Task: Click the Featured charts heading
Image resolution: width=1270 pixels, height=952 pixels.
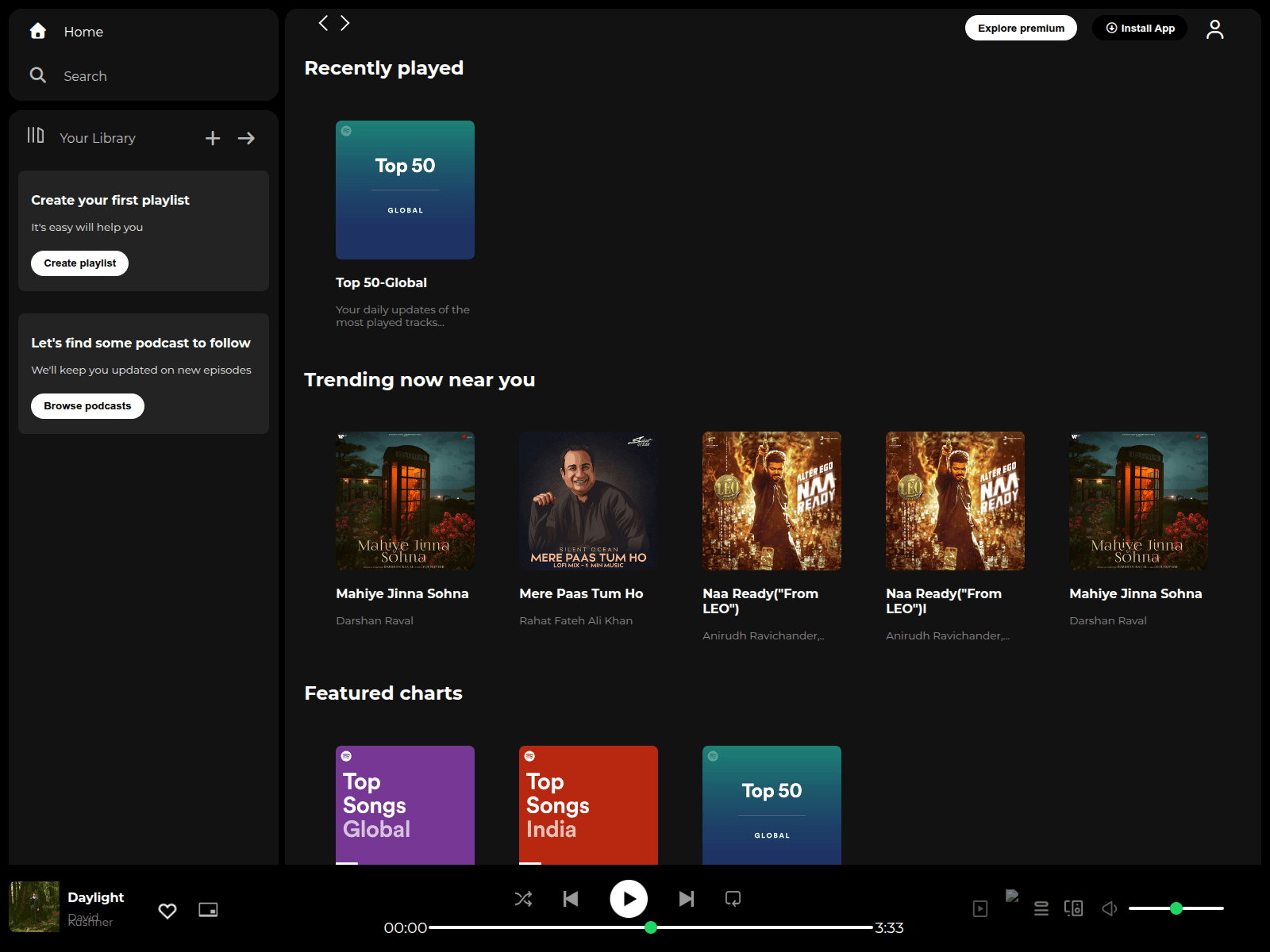Action: click(x=383, y=693)
